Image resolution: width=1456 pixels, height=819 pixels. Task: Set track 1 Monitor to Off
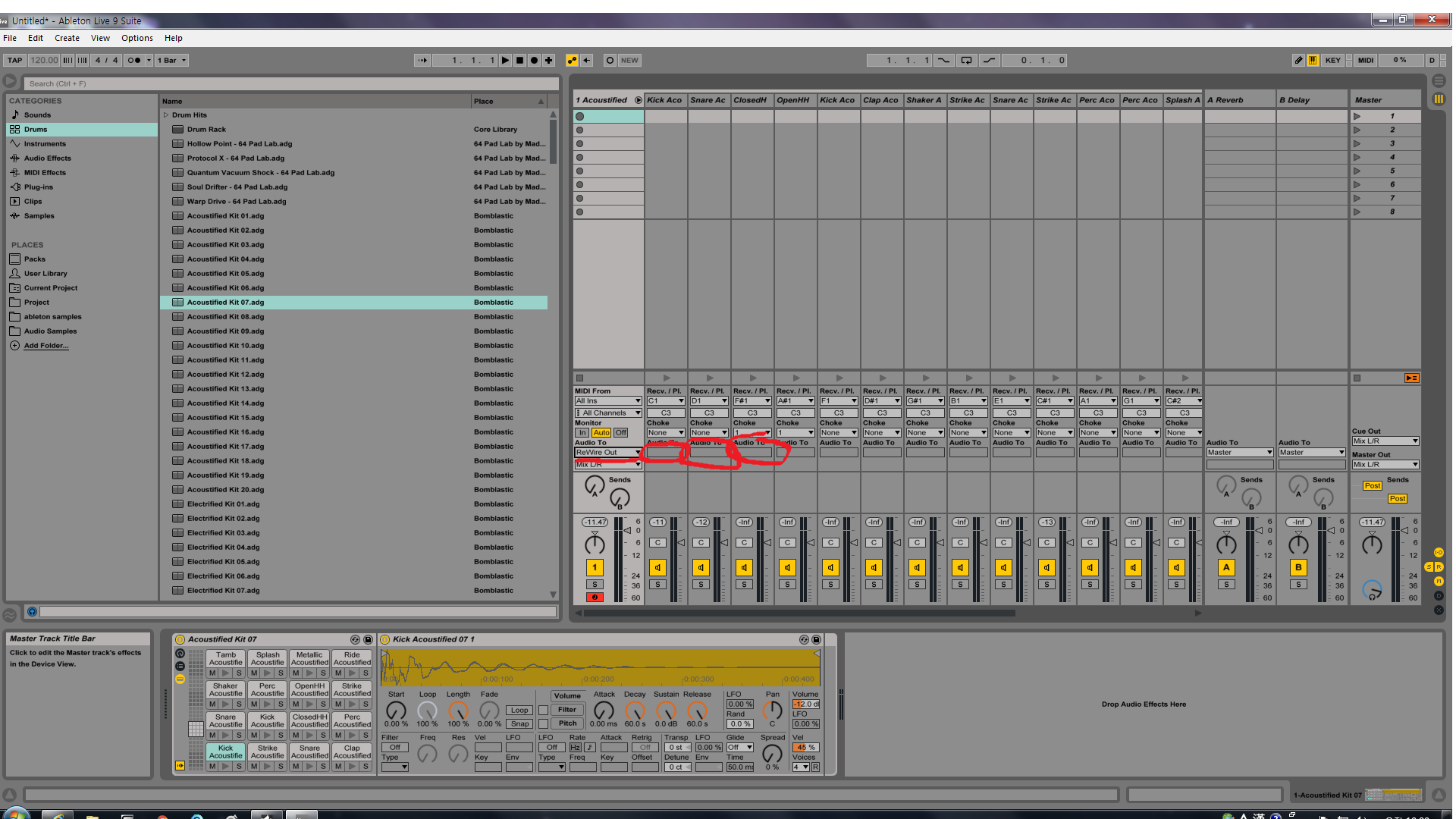pos(621,432)
